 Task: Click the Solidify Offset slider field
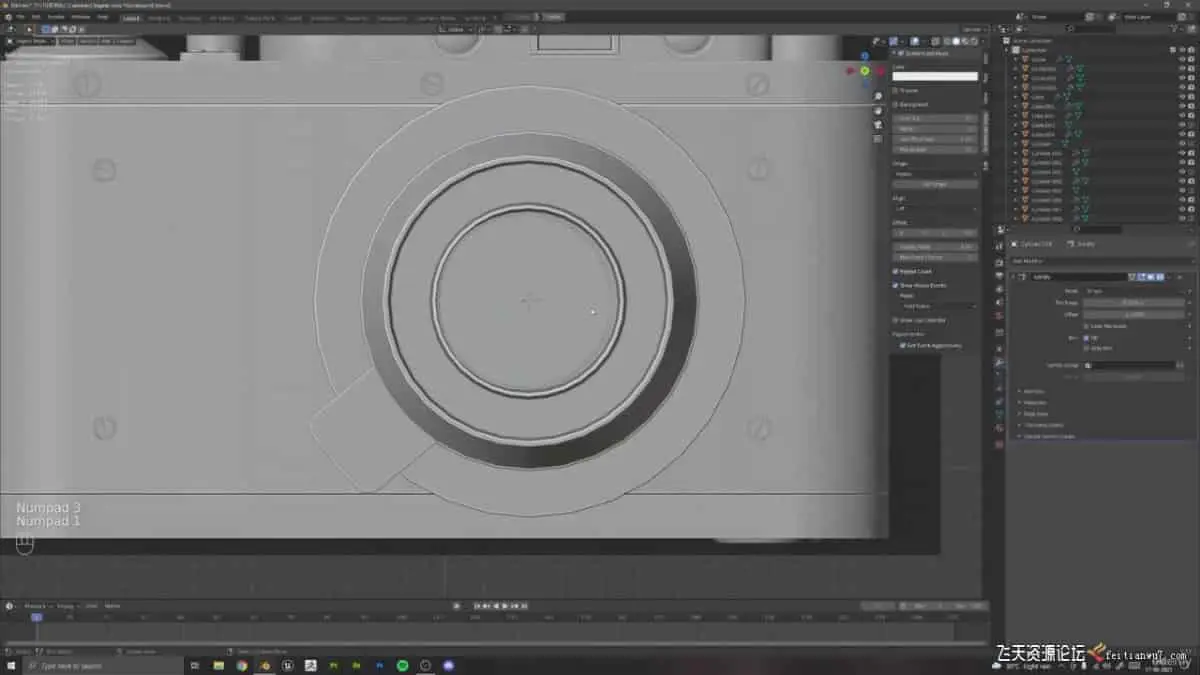(1135, 314)
